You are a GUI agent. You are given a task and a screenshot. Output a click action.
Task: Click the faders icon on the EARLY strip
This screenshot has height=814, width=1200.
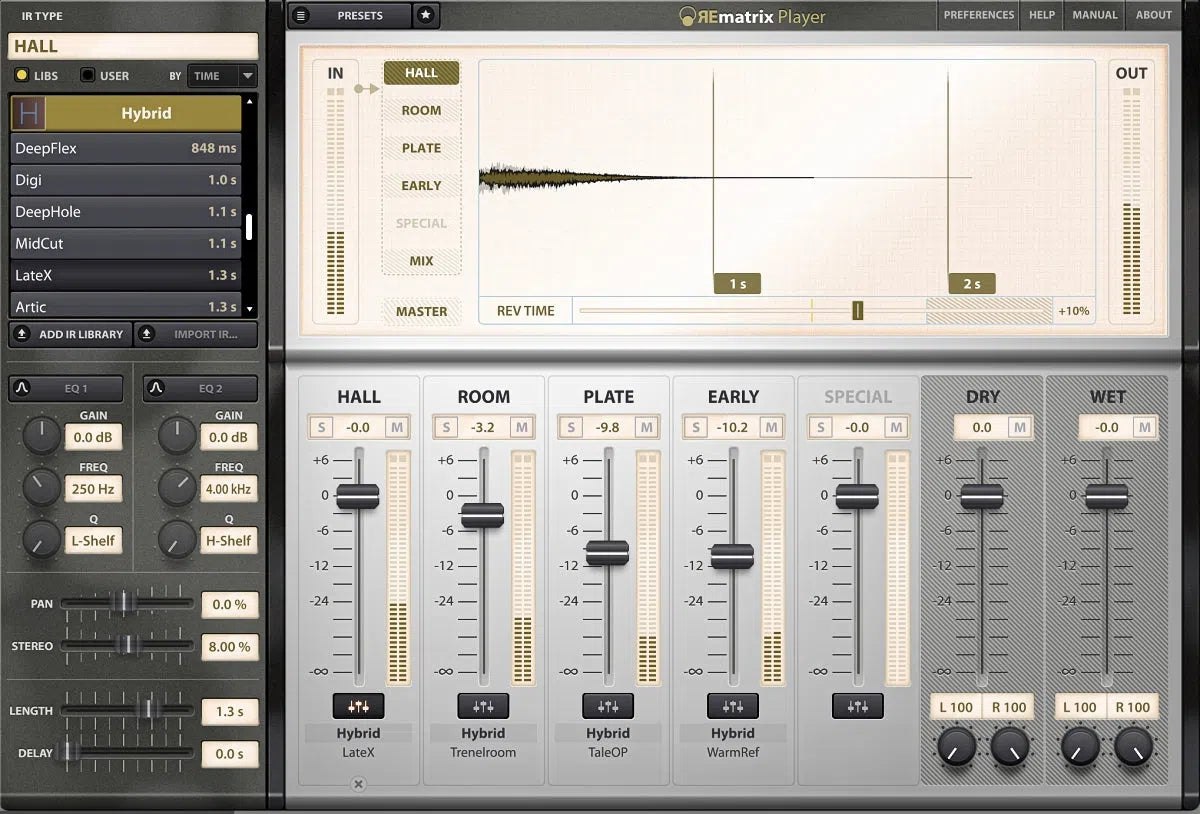pos(733,706)
